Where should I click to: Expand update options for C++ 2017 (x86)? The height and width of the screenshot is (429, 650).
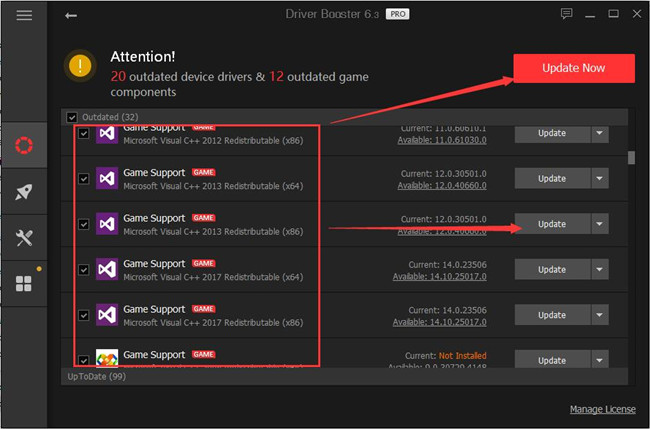(x=600, y=315)
